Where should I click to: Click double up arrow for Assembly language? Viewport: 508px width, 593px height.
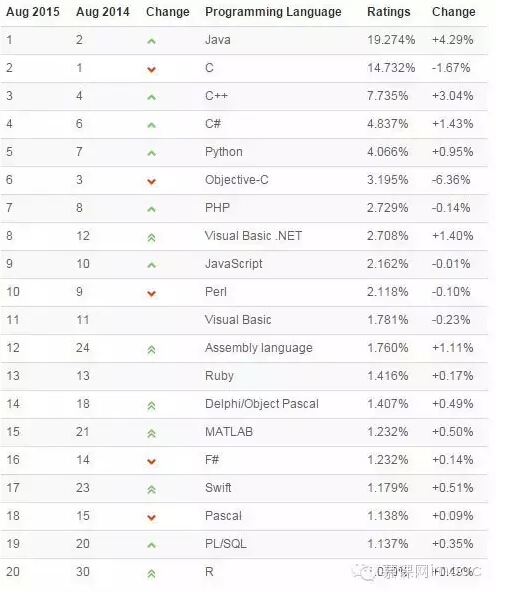(151, 350)
